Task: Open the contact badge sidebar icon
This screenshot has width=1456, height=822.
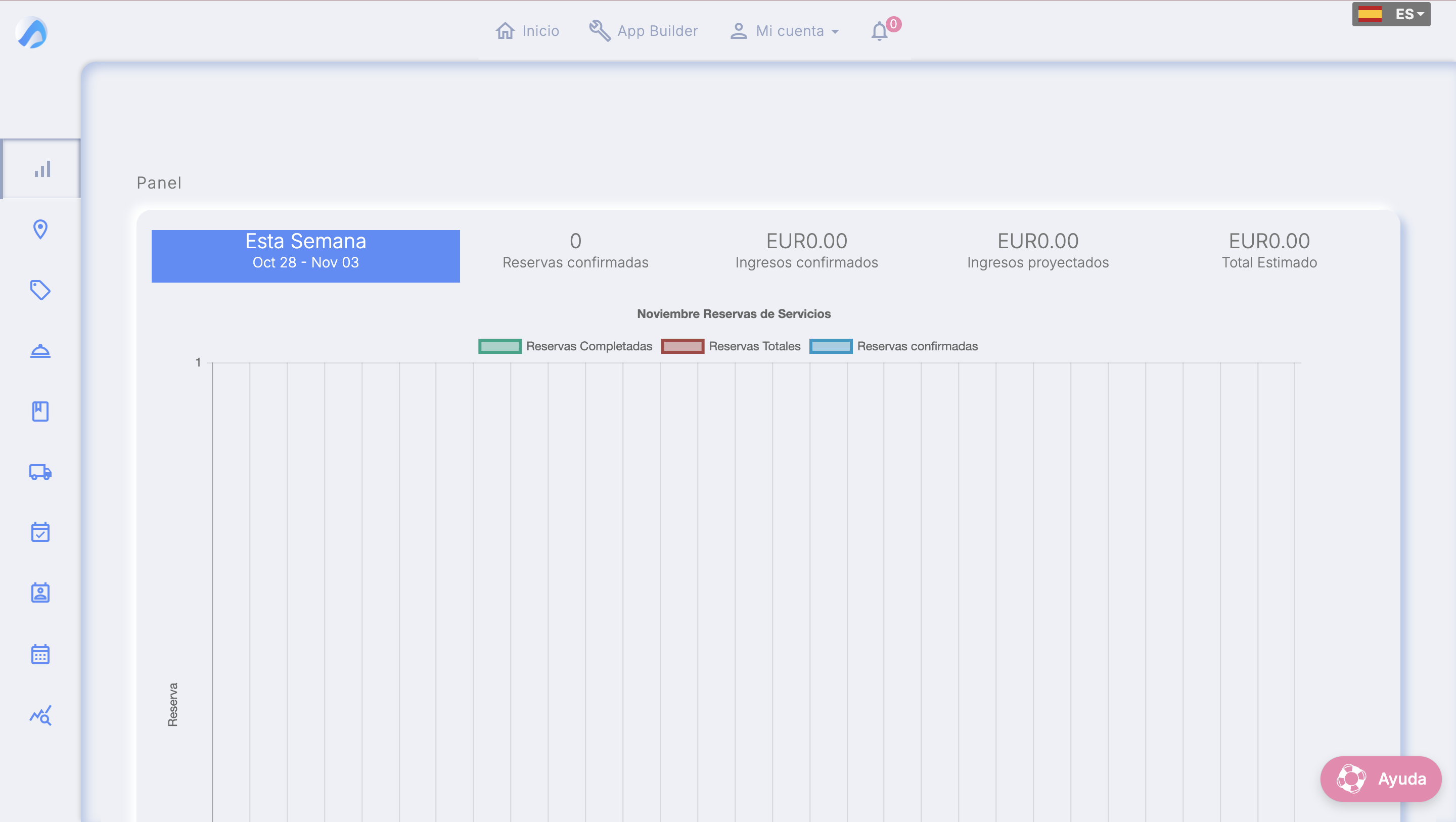Action: pyautogui.click(x=40, y=592)
